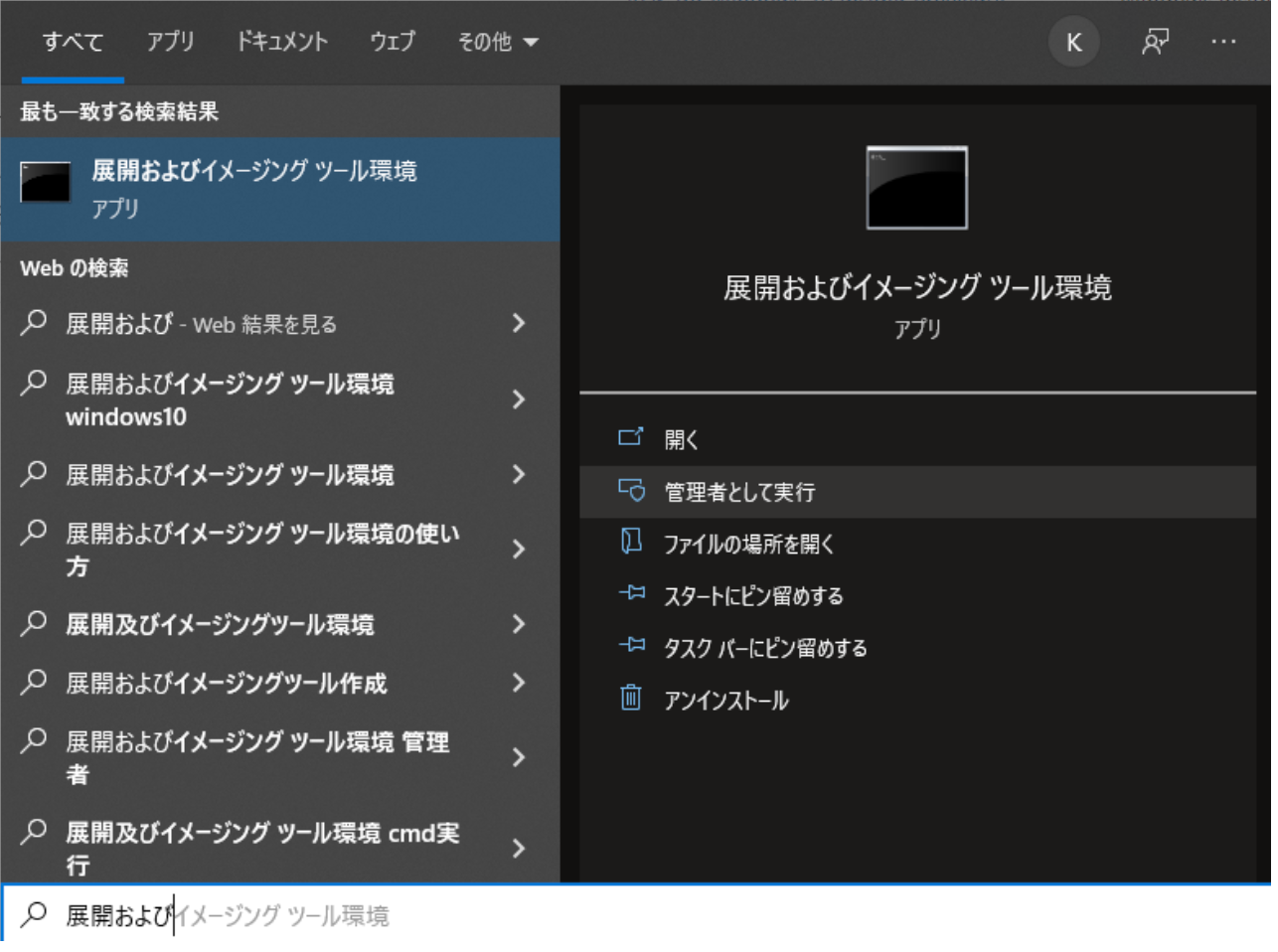The height and width of the screenshot is (952, 1278).
Task: Click the feedback person icon near top right
Action: pyautogui.click(x=1154, y=42)
